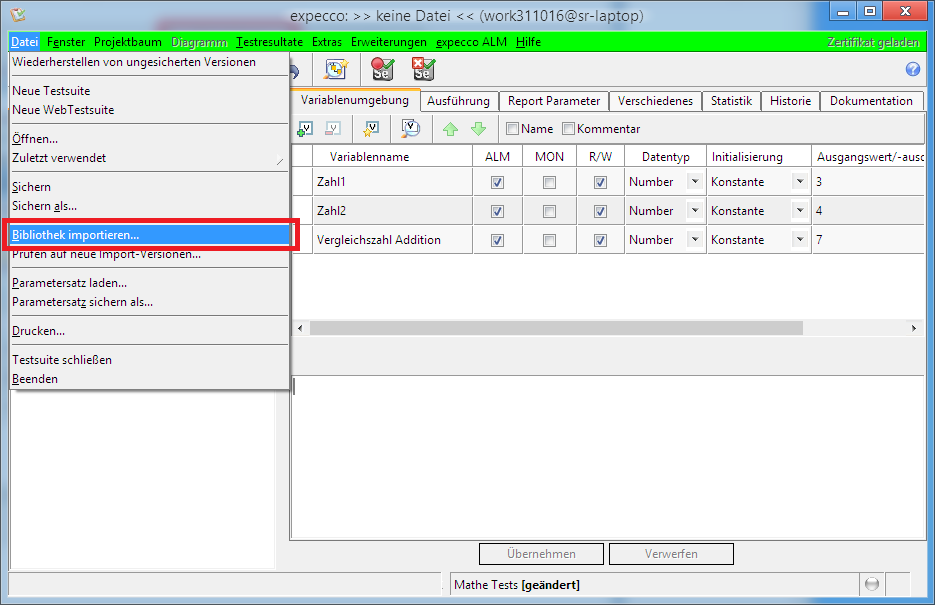Screen dimensions: 935x605
Task: Click the variable icon with yellow star
Action: coord(371,129)
